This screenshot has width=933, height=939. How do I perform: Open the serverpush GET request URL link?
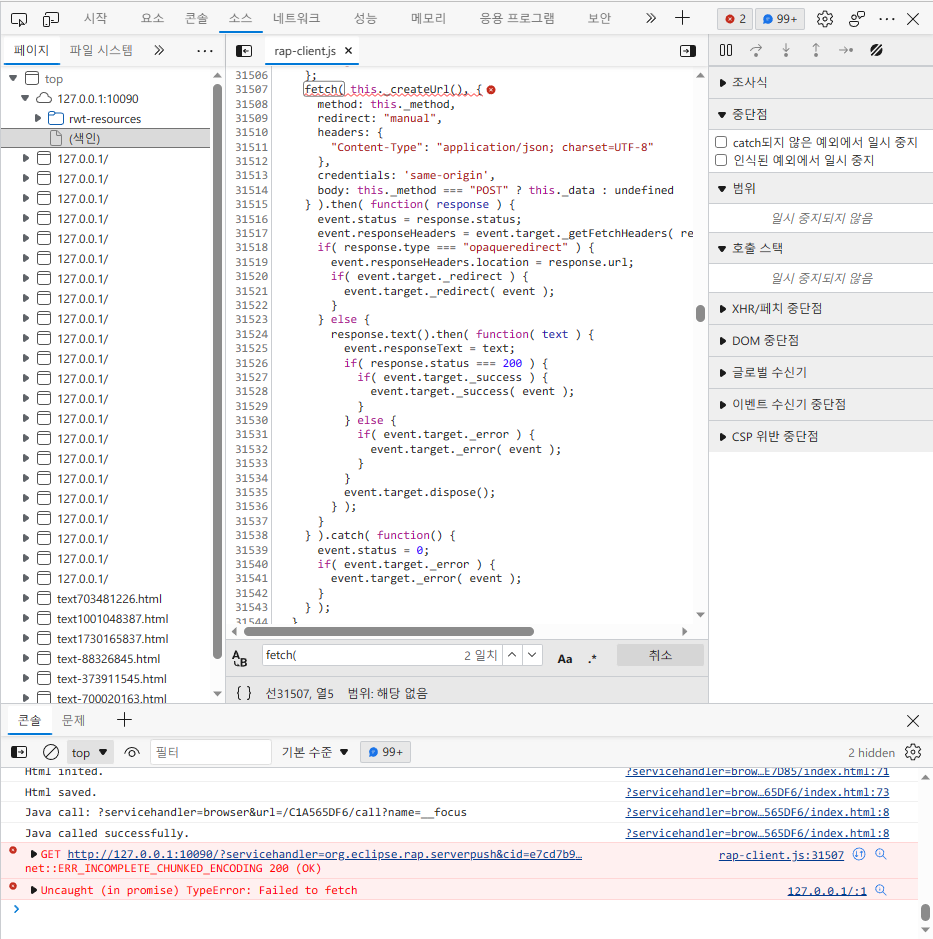(324, 854)
